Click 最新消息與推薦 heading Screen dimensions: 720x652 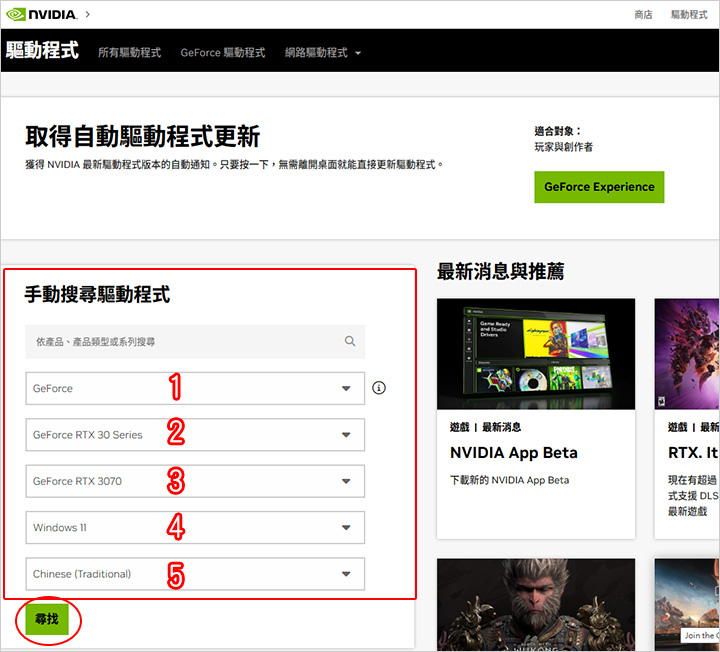pos(501,271)
